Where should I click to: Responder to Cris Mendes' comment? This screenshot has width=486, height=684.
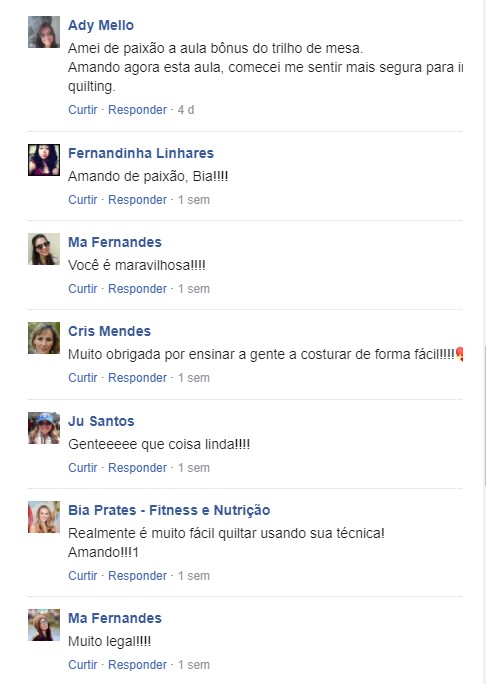(x=137, y=378)
